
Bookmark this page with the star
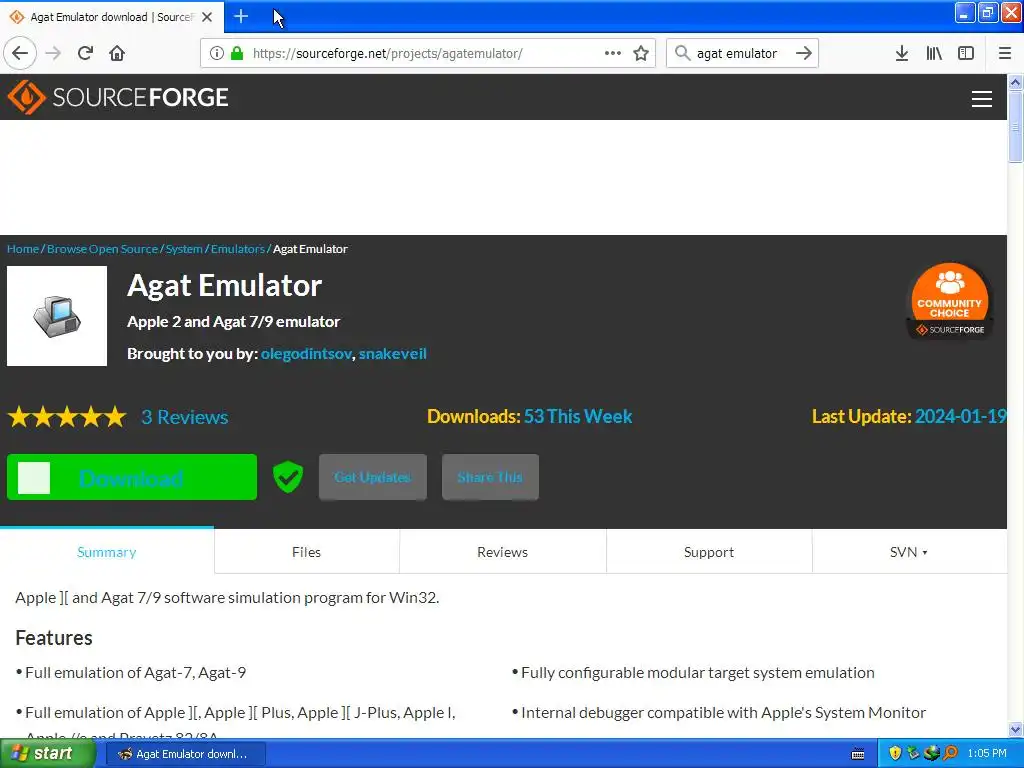[641, 53]
